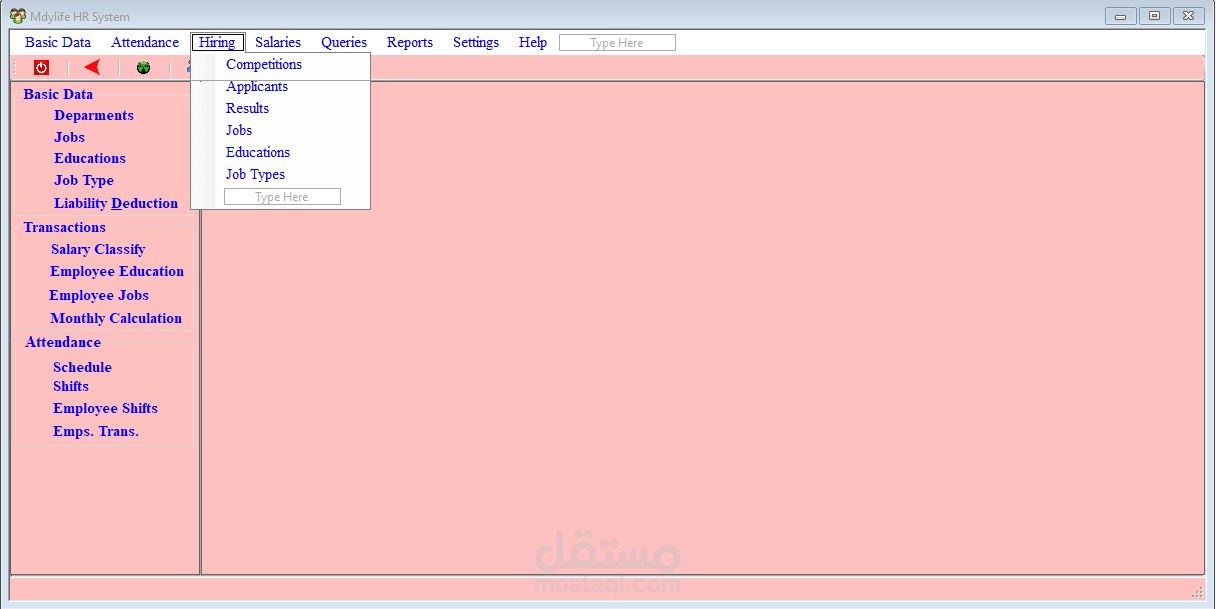Open Emps. Trans. in sidebar
This screenshot has height=609, width=1216.
point(96,431)
